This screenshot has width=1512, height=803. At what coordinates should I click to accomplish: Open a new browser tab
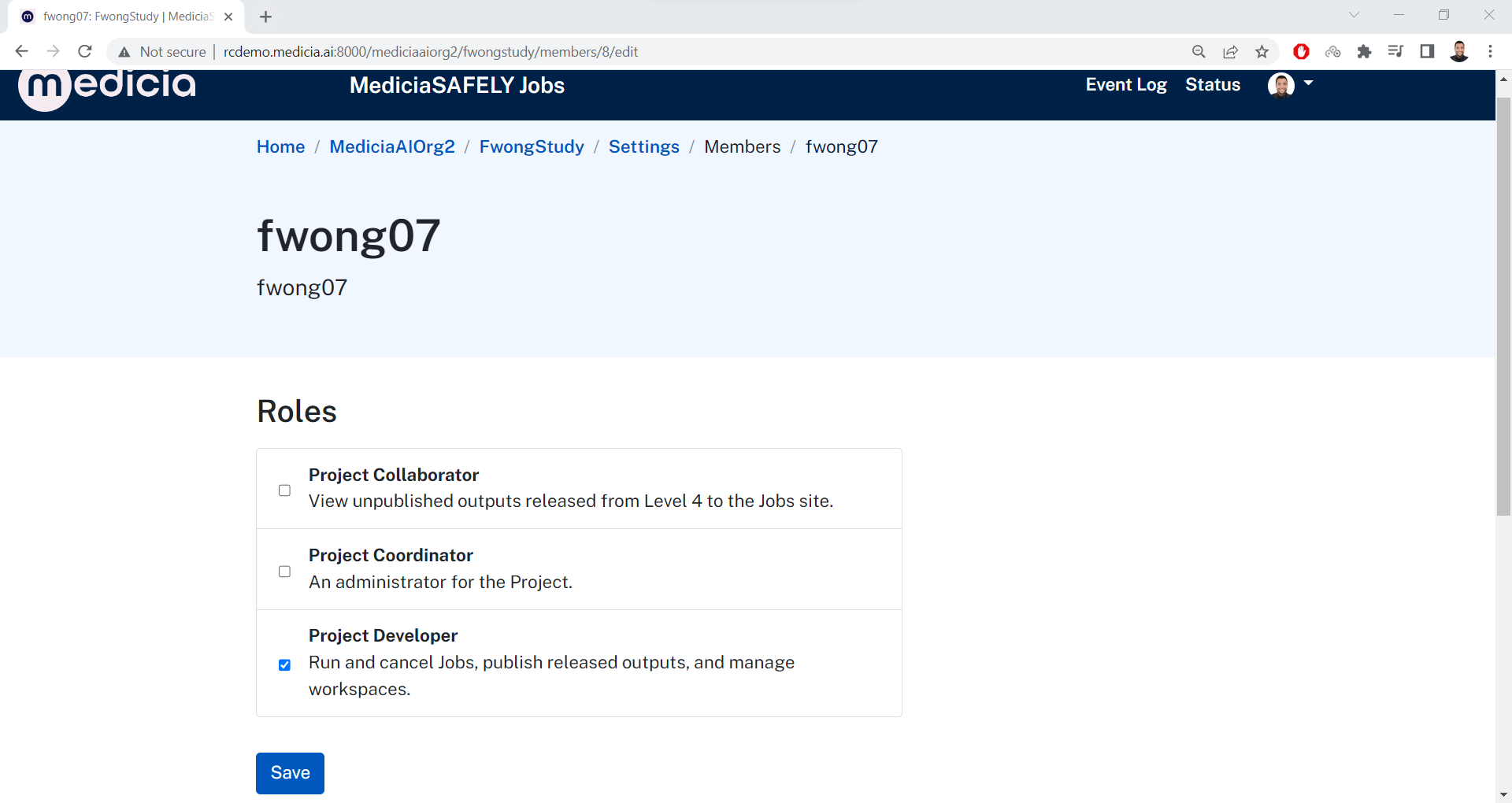click(x=266, y=17)
